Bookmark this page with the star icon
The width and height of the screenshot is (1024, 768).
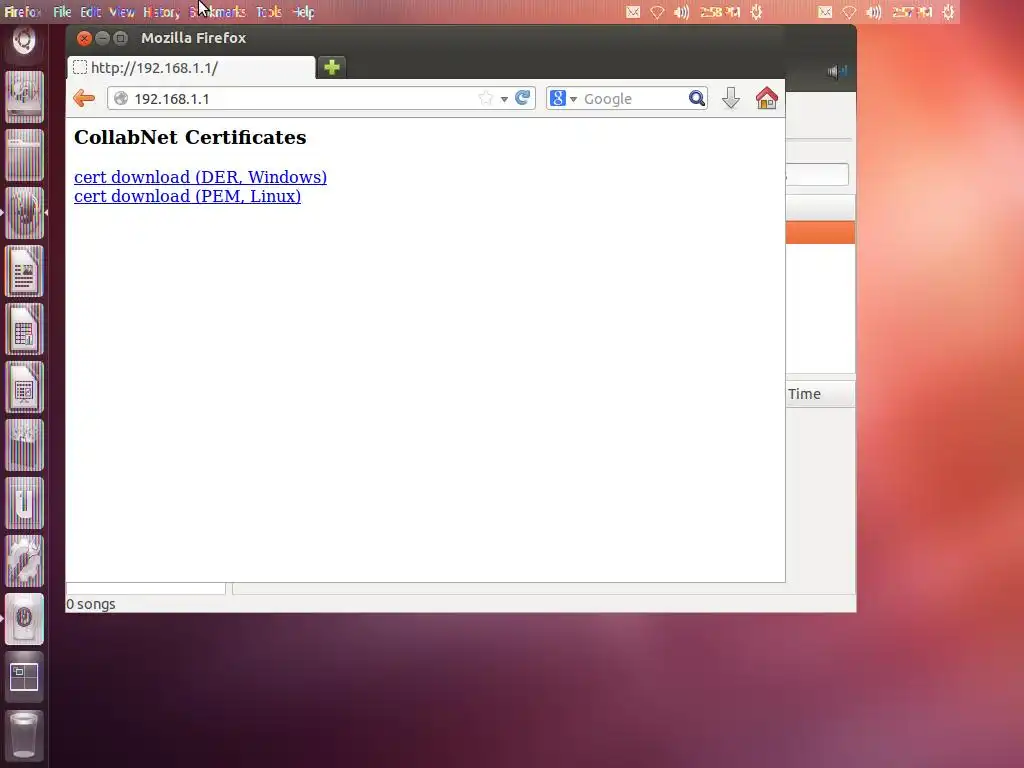pyautogui.click(x=485, y=98)
